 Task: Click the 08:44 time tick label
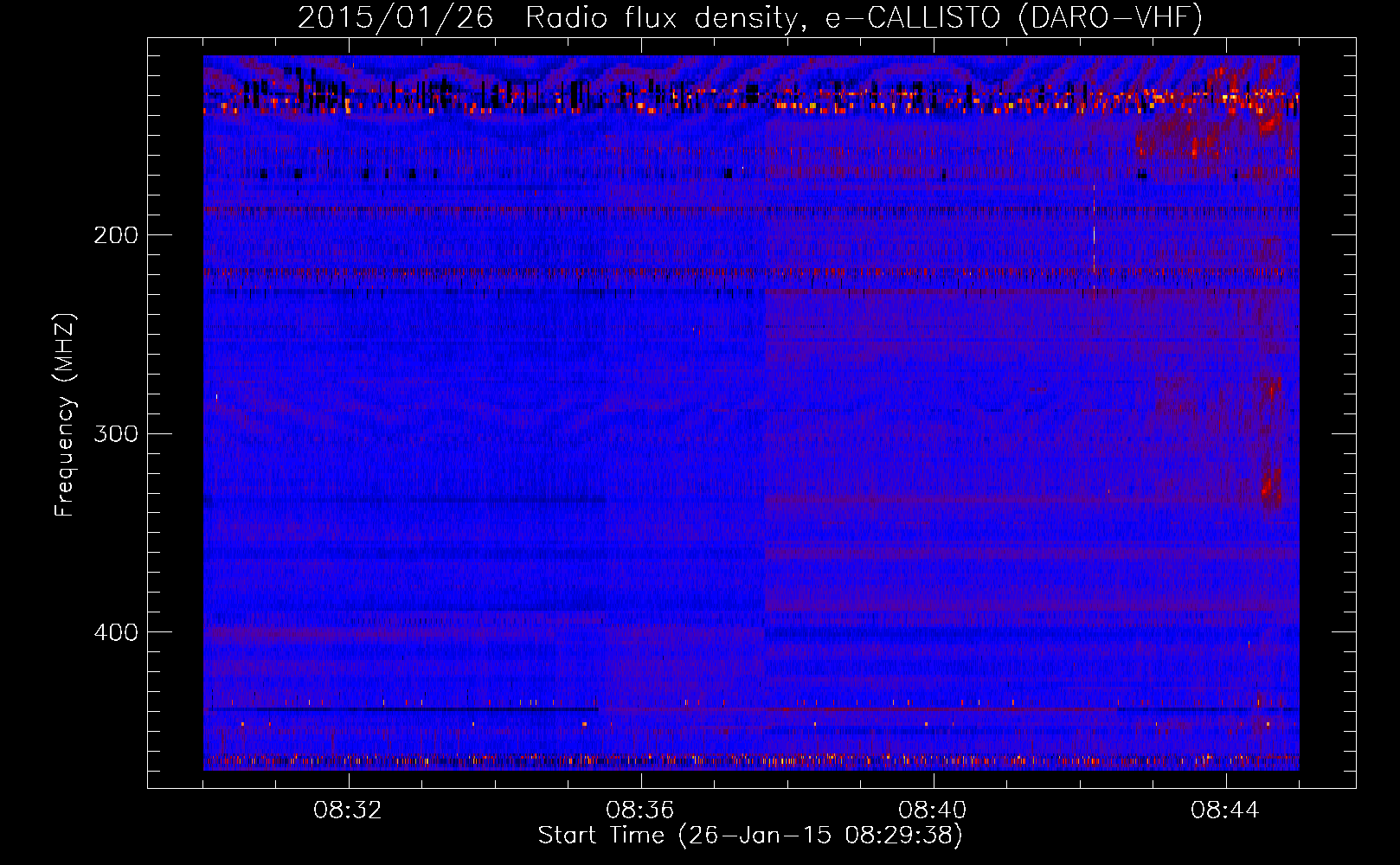(1225, 811)
